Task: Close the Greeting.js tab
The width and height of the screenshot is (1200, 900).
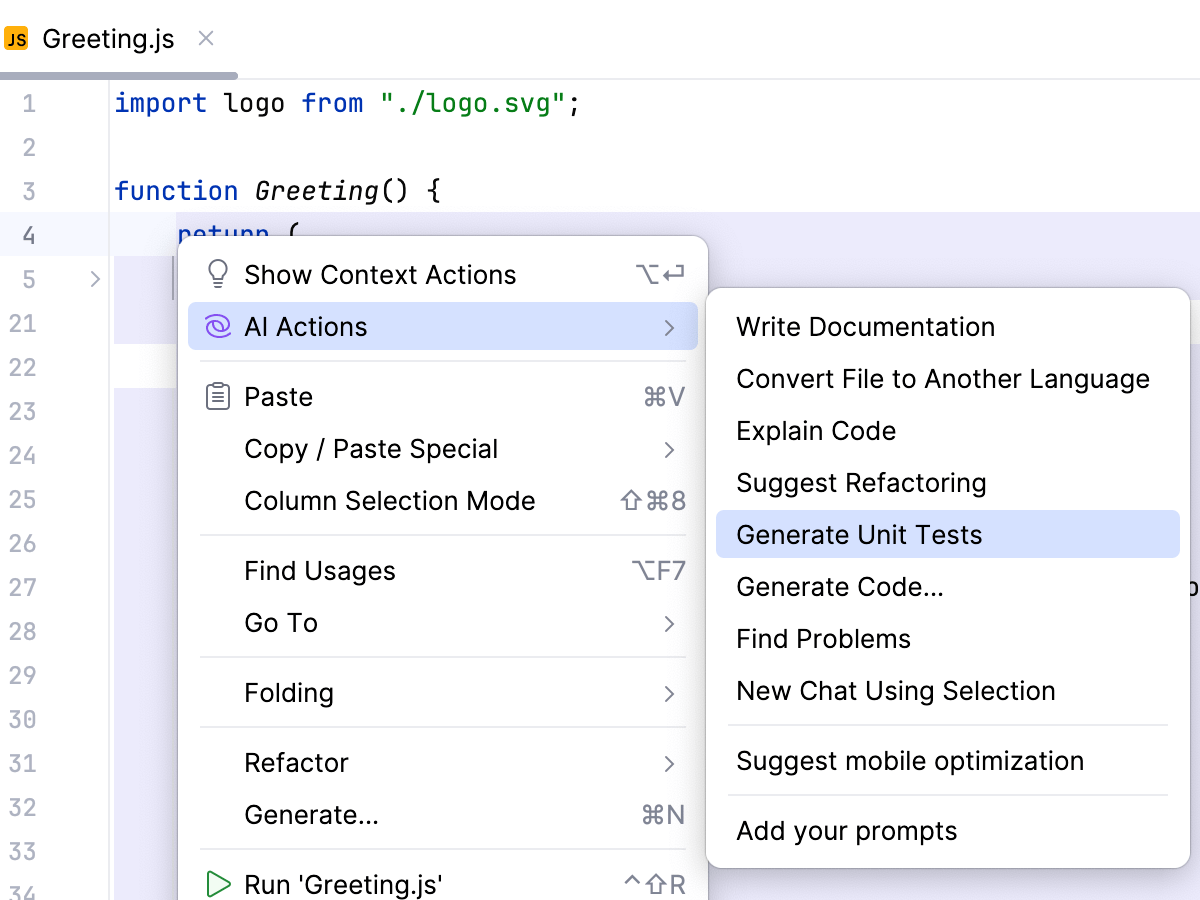Action: [205, 38]
